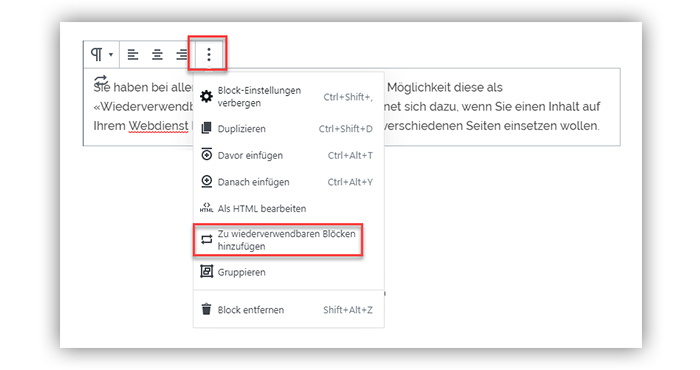Click the text 'verschiedenen Seiten einsetzen wollen.'

pos(492,126)
